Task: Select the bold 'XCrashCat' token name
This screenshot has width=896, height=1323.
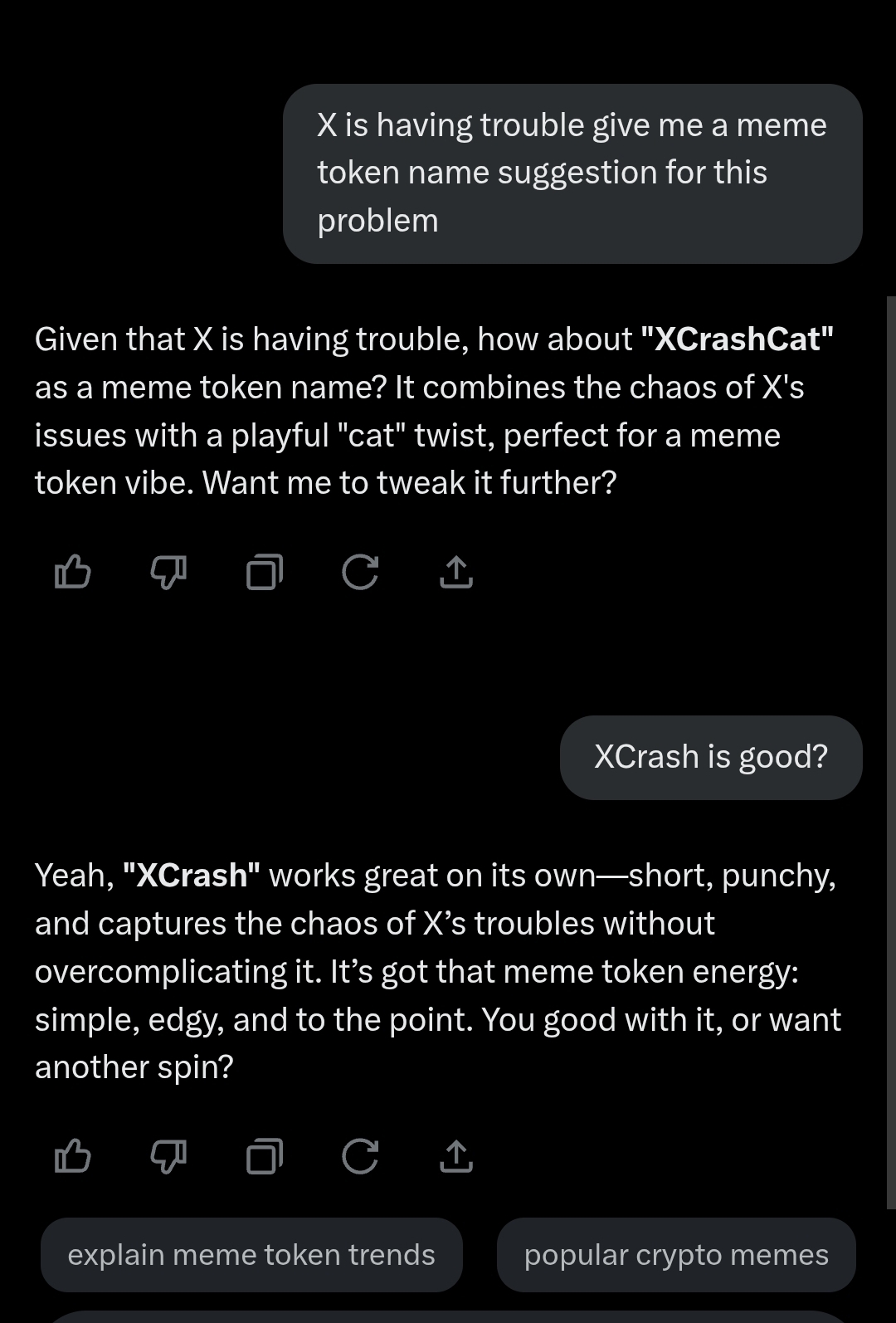Action: [x=737, y=339]
